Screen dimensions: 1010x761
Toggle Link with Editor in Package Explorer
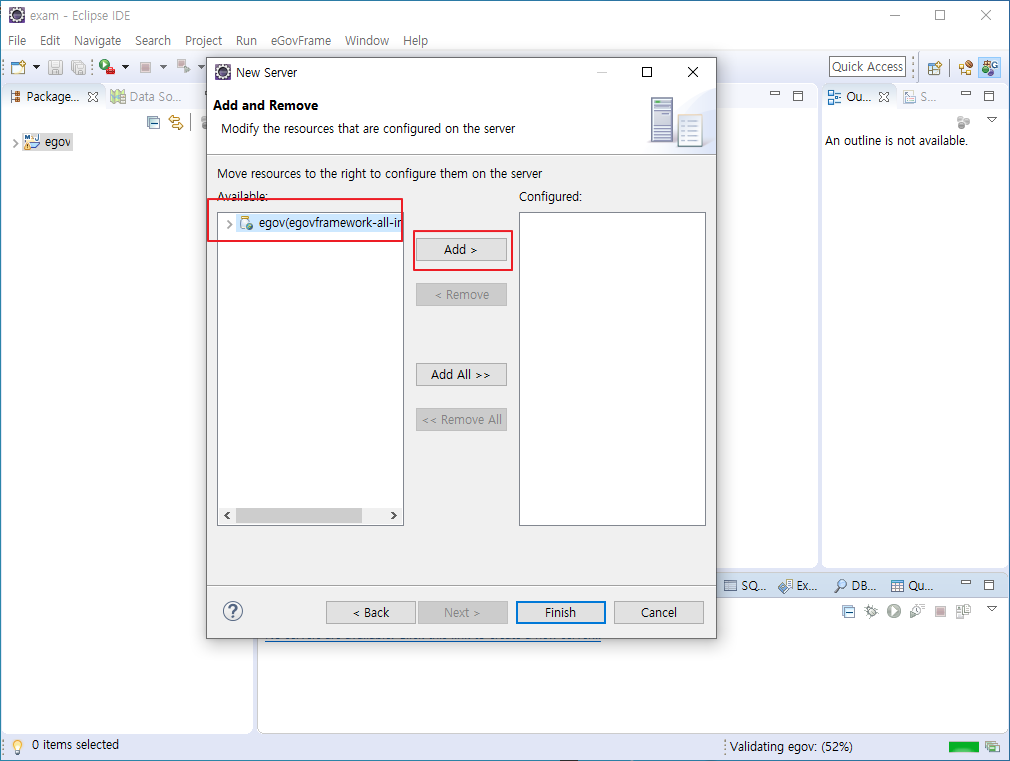point(176,122)
